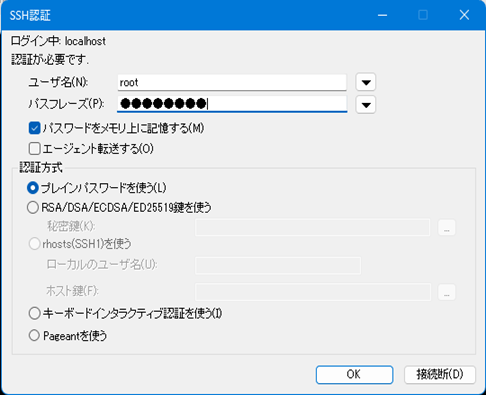The height and width of the screenshot is (395, 486).
Task: Click the 接続断(D) disconnect button
Action: 440,374
